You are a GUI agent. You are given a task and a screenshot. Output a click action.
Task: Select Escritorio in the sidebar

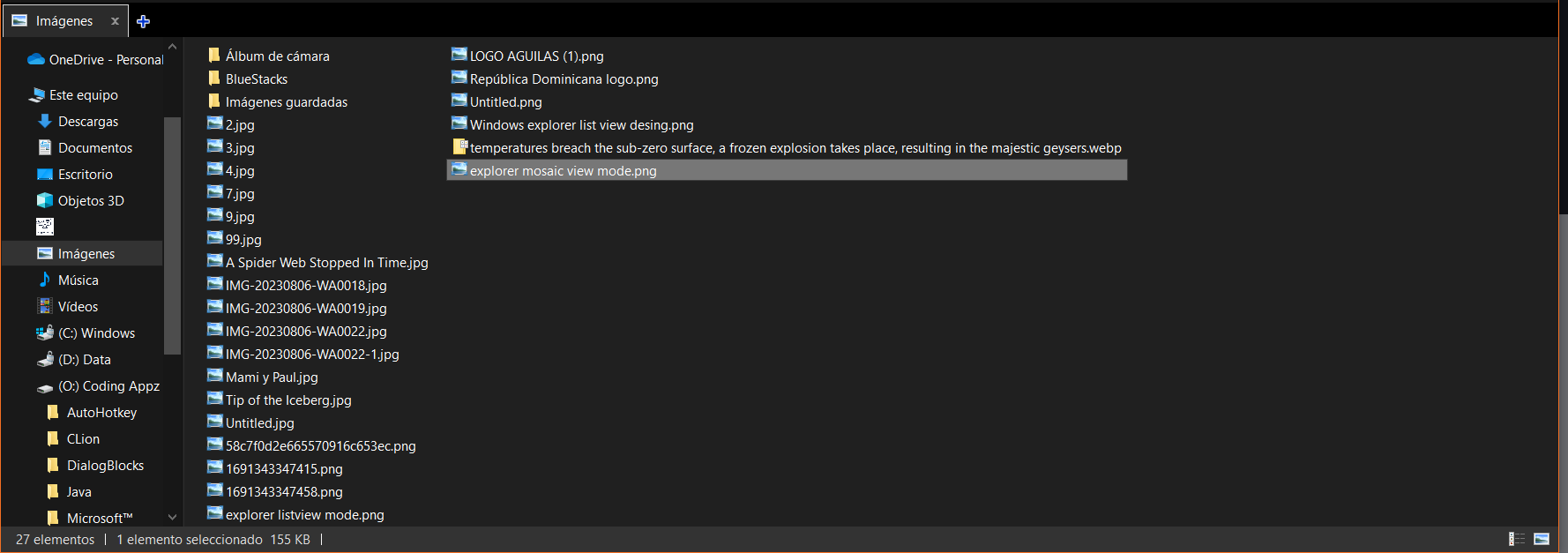(x=86, y=174)
